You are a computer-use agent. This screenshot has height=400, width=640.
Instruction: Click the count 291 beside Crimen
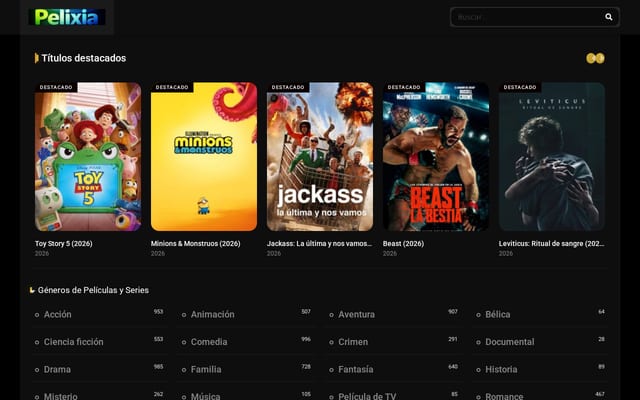pos(453,339)
